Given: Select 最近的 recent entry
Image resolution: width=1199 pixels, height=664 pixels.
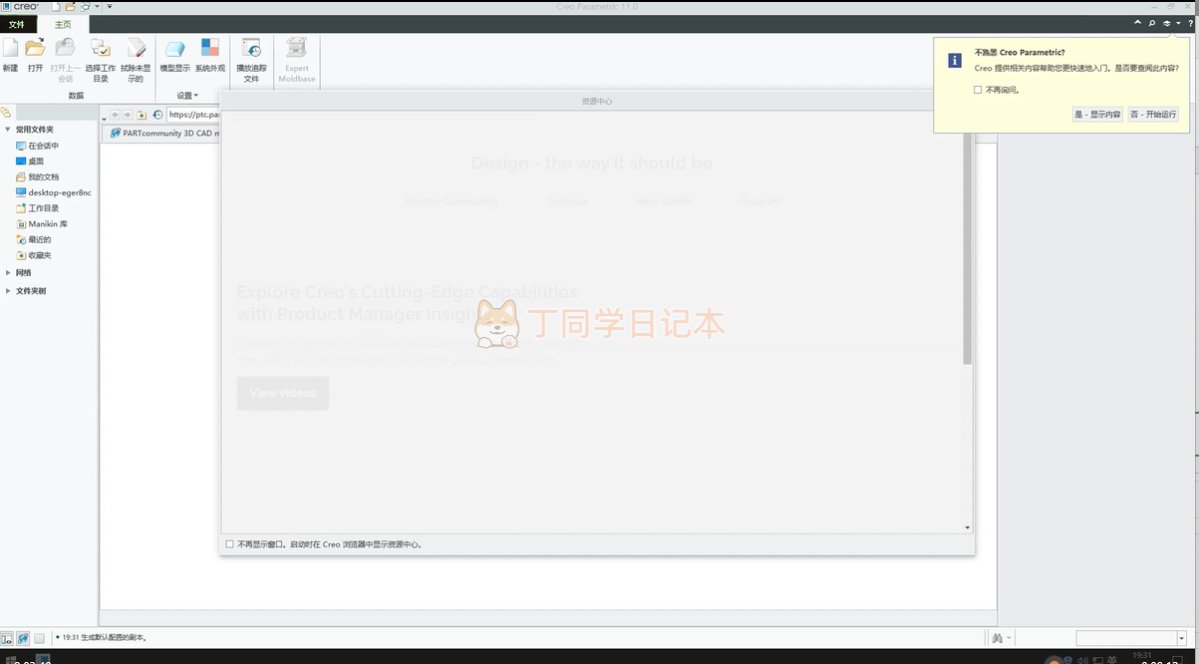Looking at the screenshot, I should pyautogui.click(x=34, y=239).
